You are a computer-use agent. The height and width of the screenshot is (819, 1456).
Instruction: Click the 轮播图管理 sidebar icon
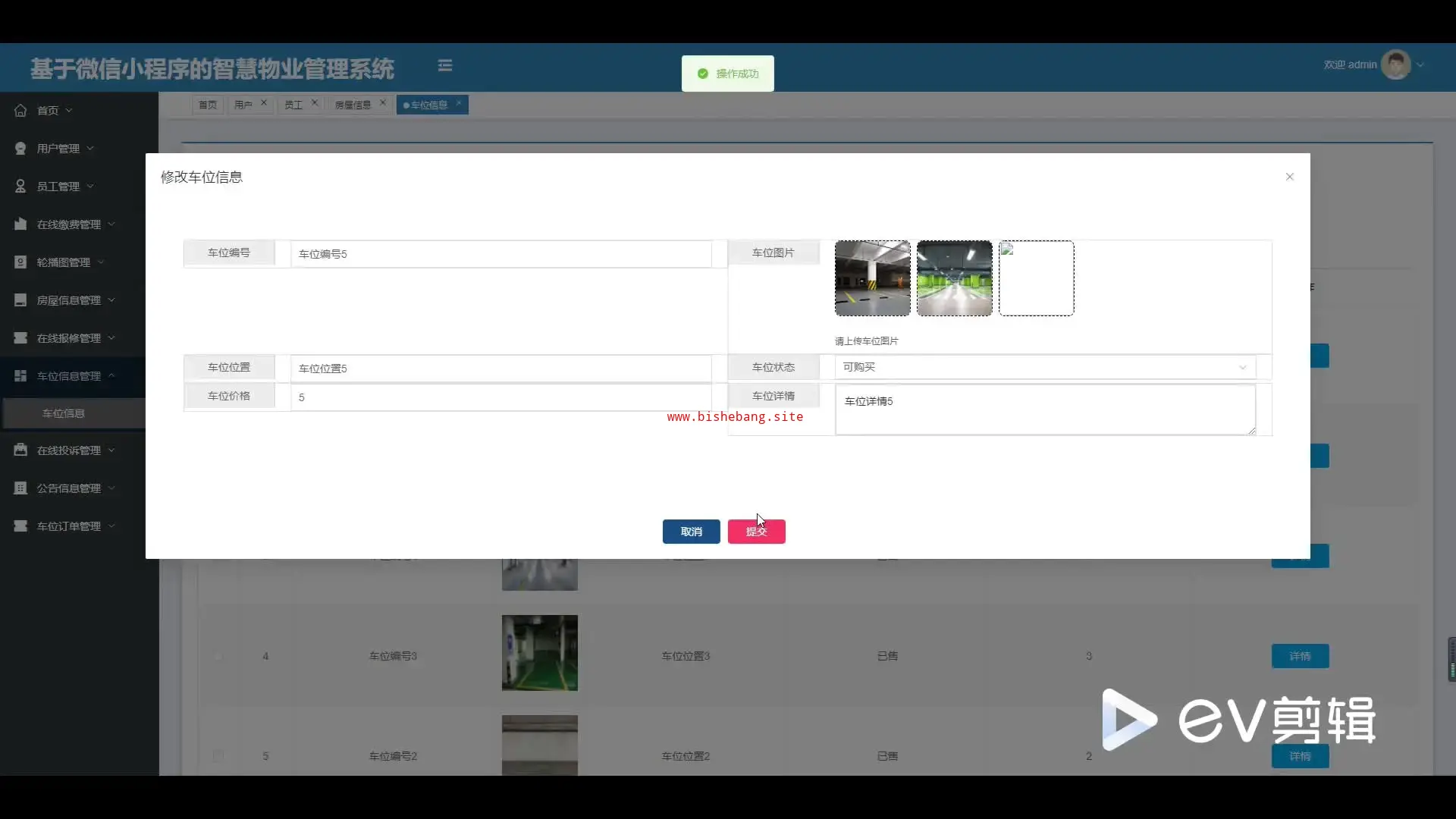pos(20,262)
